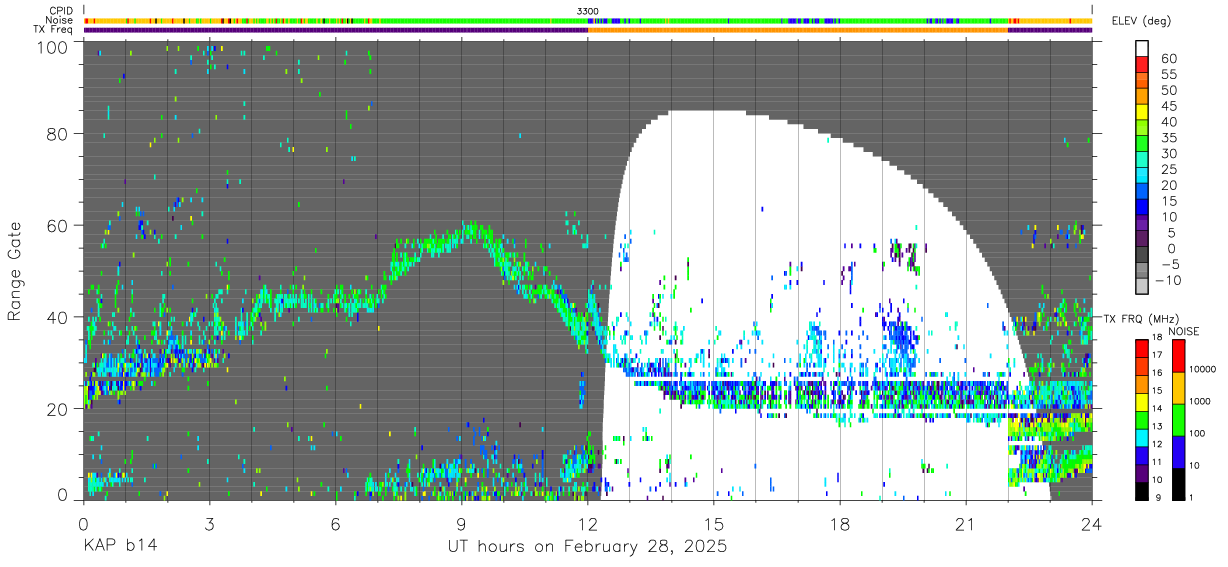Viewport: 1228px width, 567px height.
Task: Click the CPID row label
Action: click(60, 10)
